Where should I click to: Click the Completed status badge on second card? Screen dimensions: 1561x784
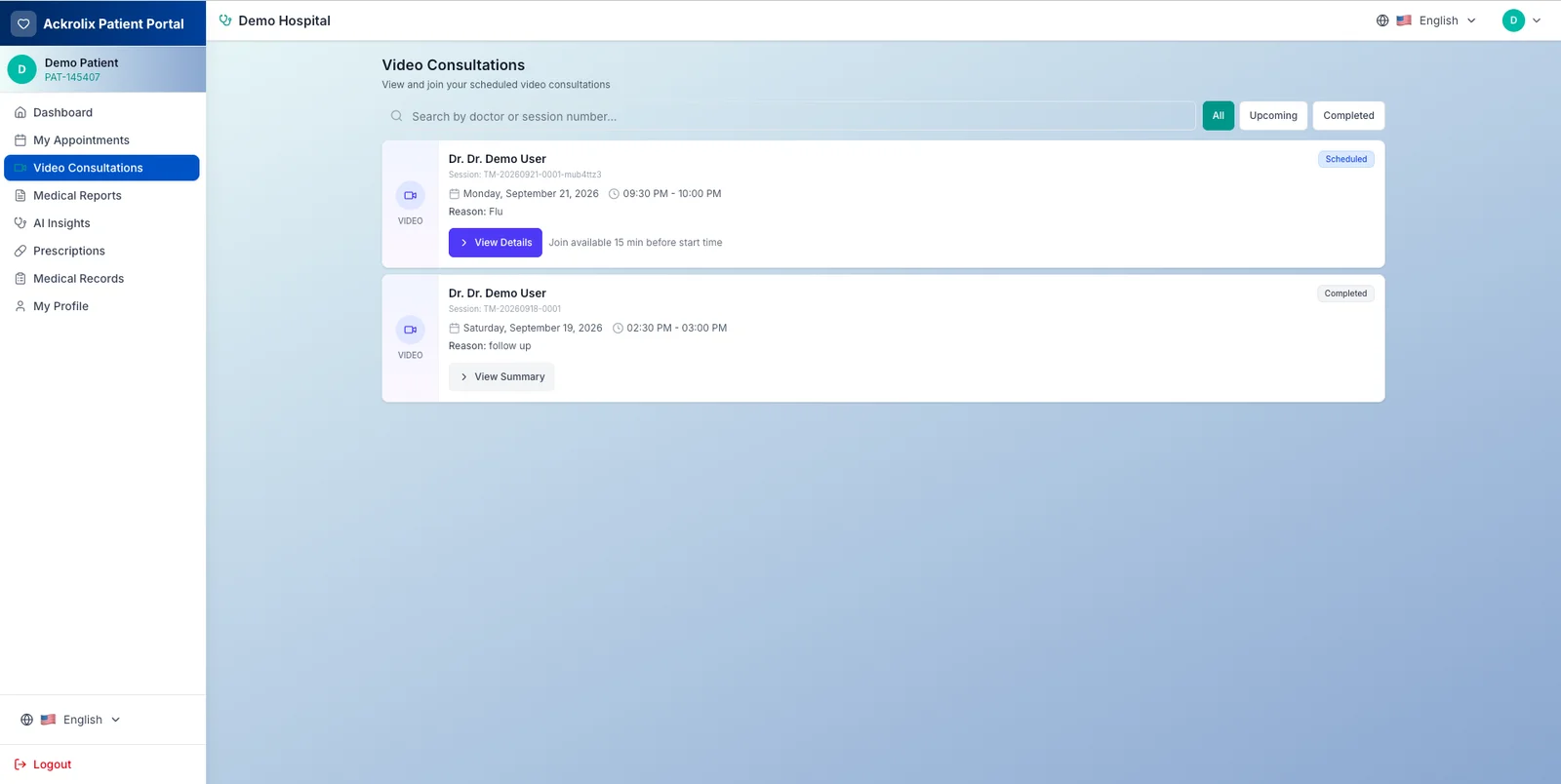pos(1345,294)
